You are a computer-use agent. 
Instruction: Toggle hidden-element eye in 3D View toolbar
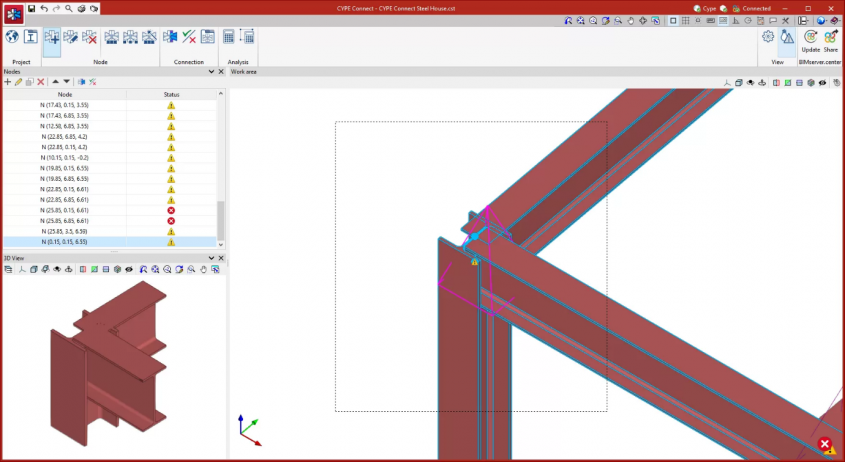click(x=129, y=269)
